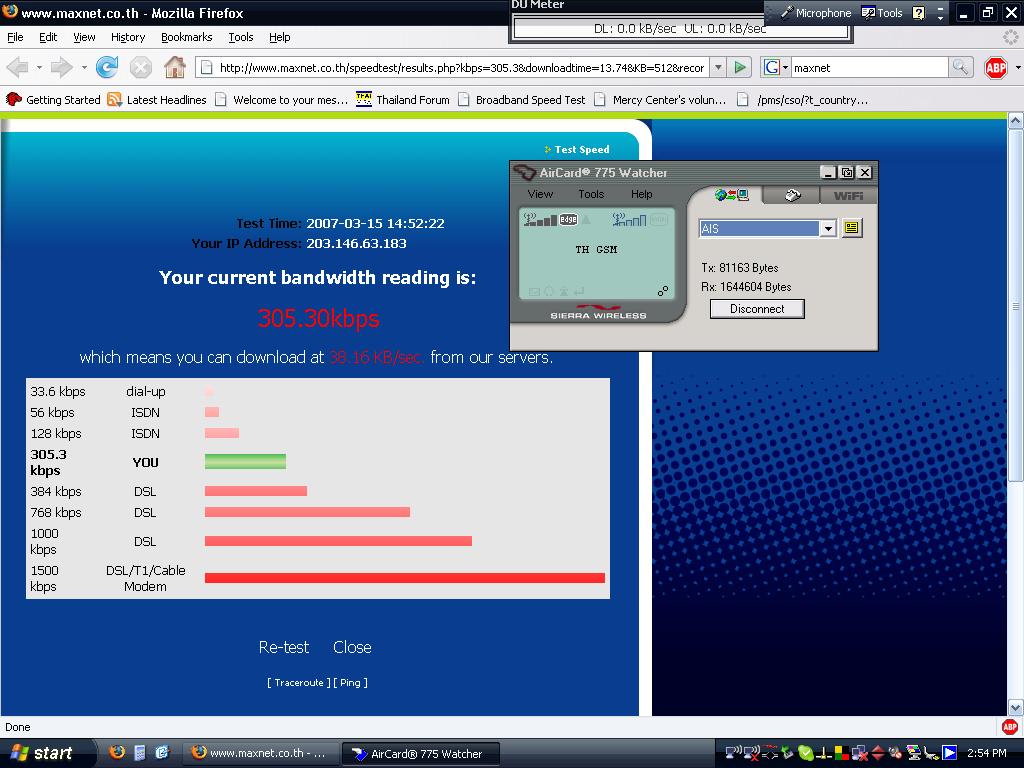Open Broadband Speed Test bookmark
This screenshot has height=768, width=1024.
click(522, 99)
